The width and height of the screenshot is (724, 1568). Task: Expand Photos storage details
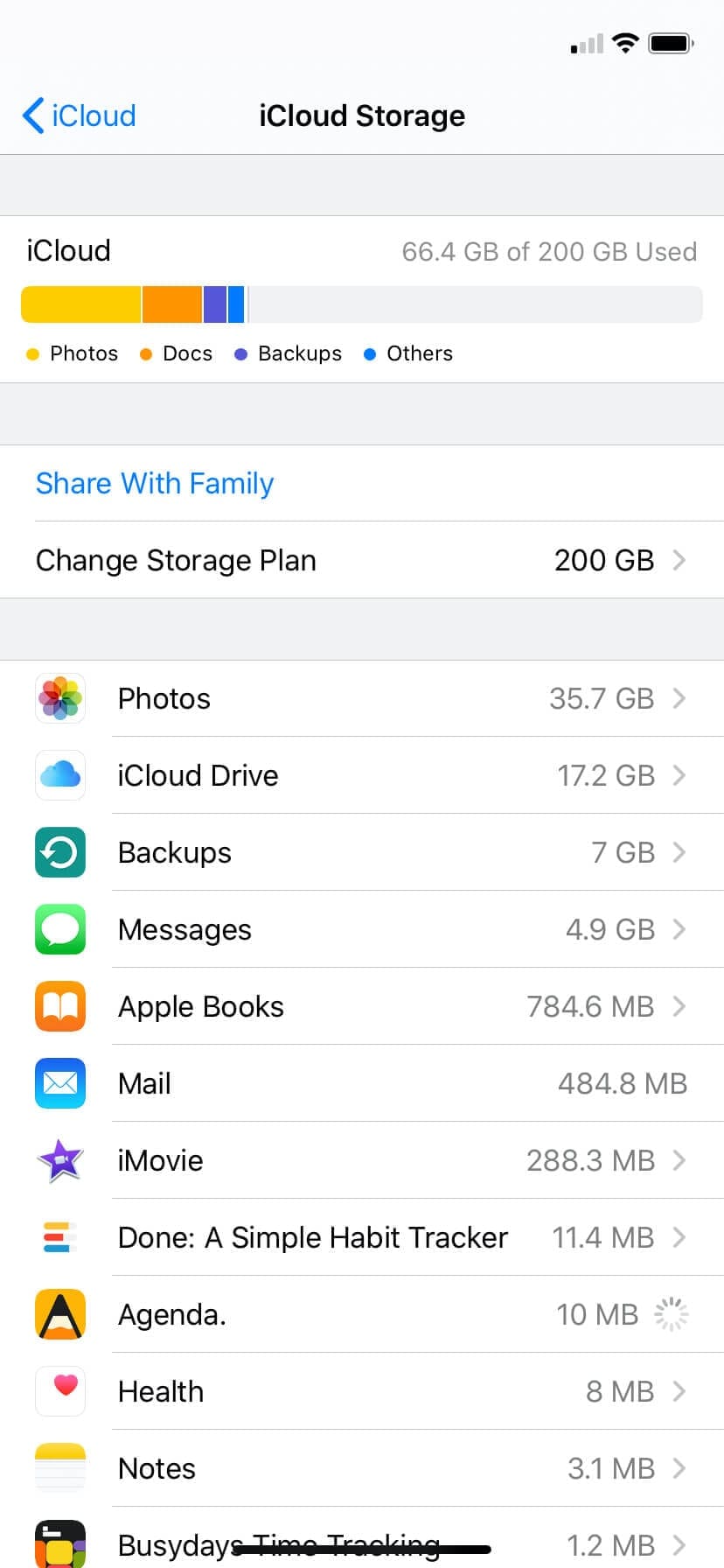click(x=679, y=698)
